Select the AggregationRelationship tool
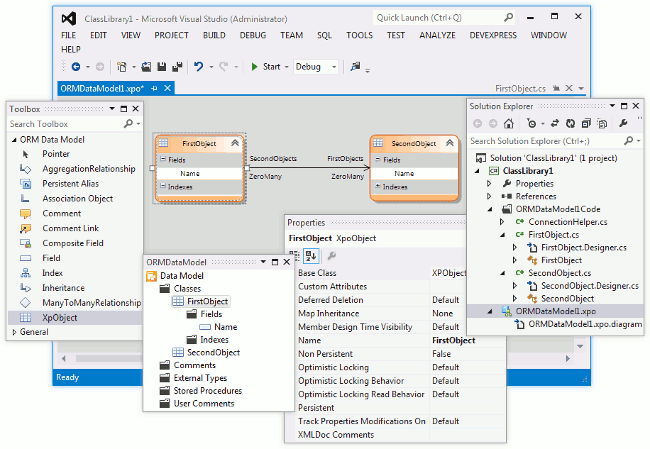 tap(88, 169)
